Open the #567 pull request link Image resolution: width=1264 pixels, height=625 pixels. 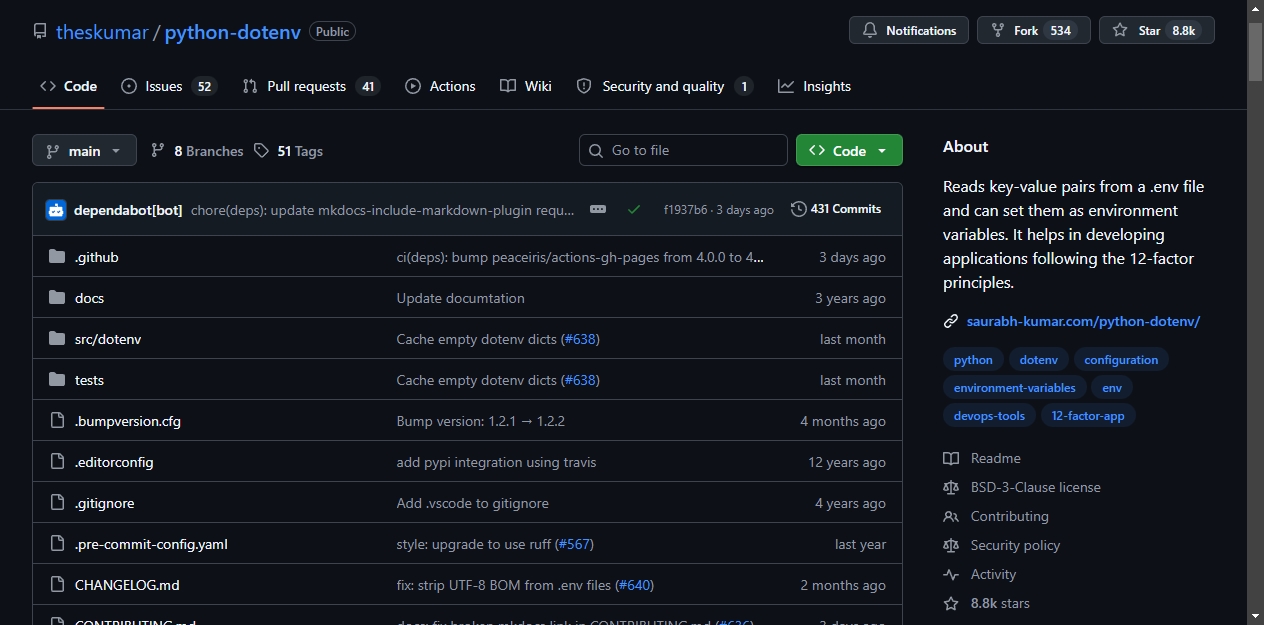tap(574, 544)
